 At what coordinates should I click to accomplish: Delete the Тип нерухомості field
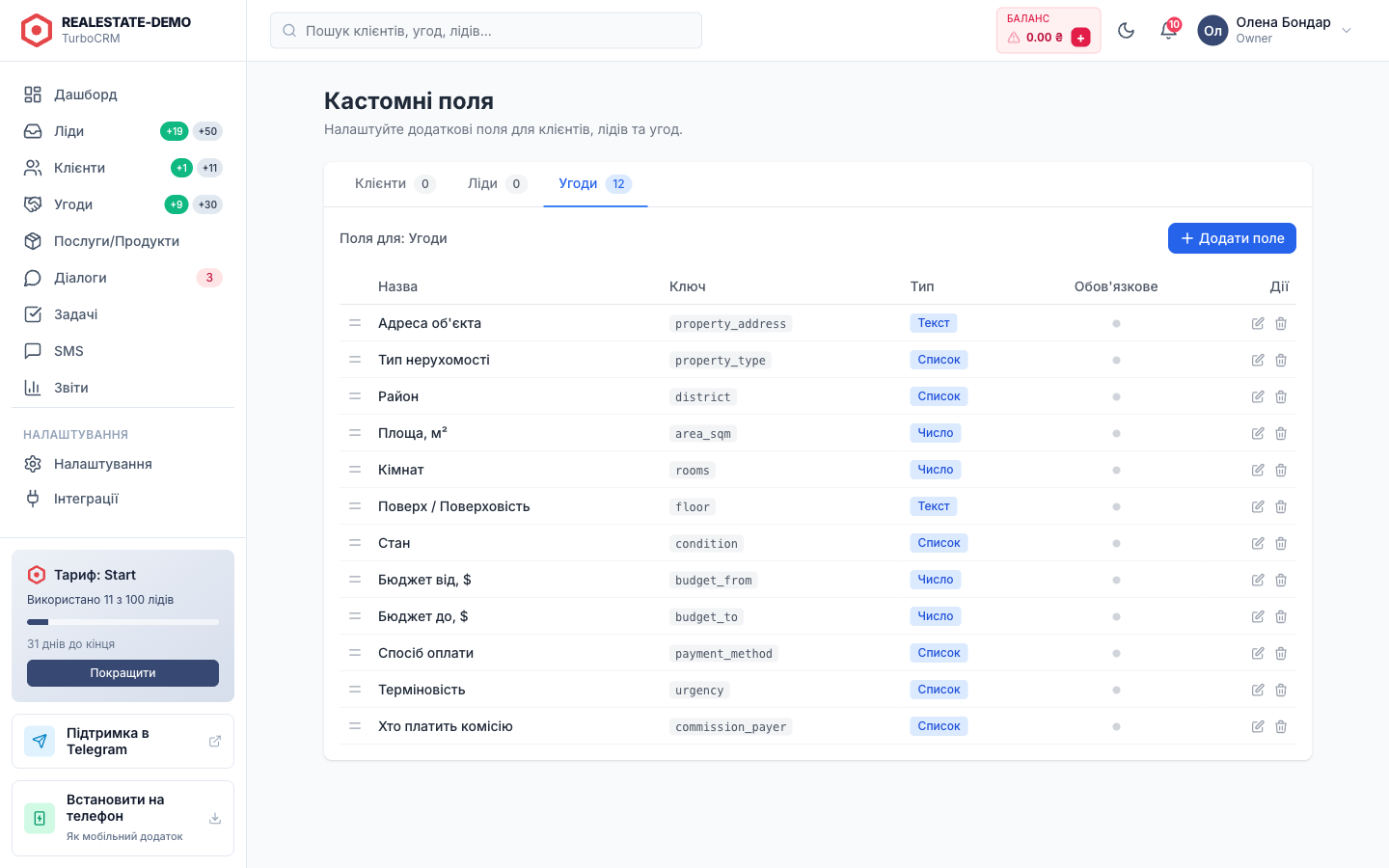pos(1281,360)
